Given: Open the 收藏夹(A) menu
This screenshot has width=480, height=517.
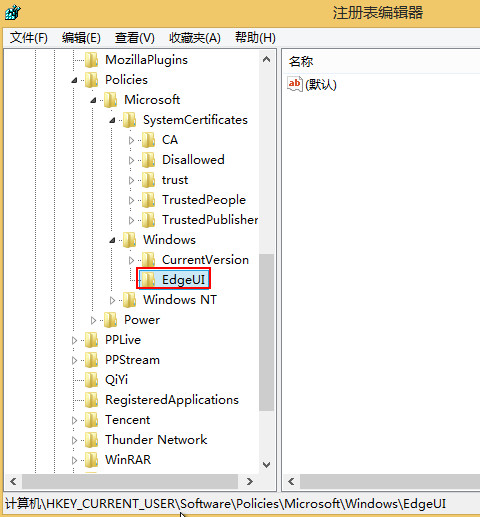Looking at the screenshot, I should click(x=195, y=37).
